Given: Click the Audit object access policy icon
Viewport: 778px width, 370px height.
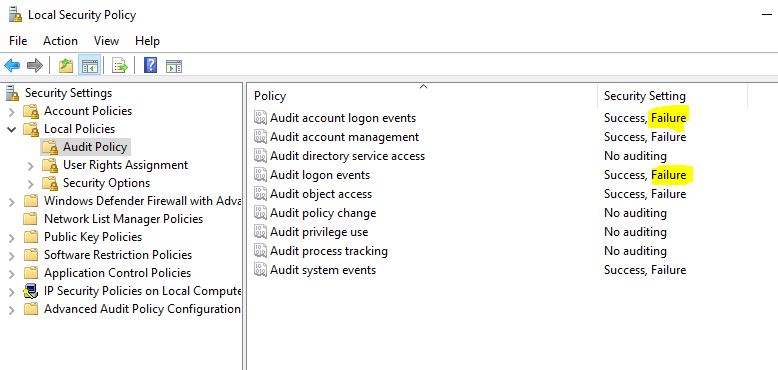Looking at the screenshot, I should [260, 194].
